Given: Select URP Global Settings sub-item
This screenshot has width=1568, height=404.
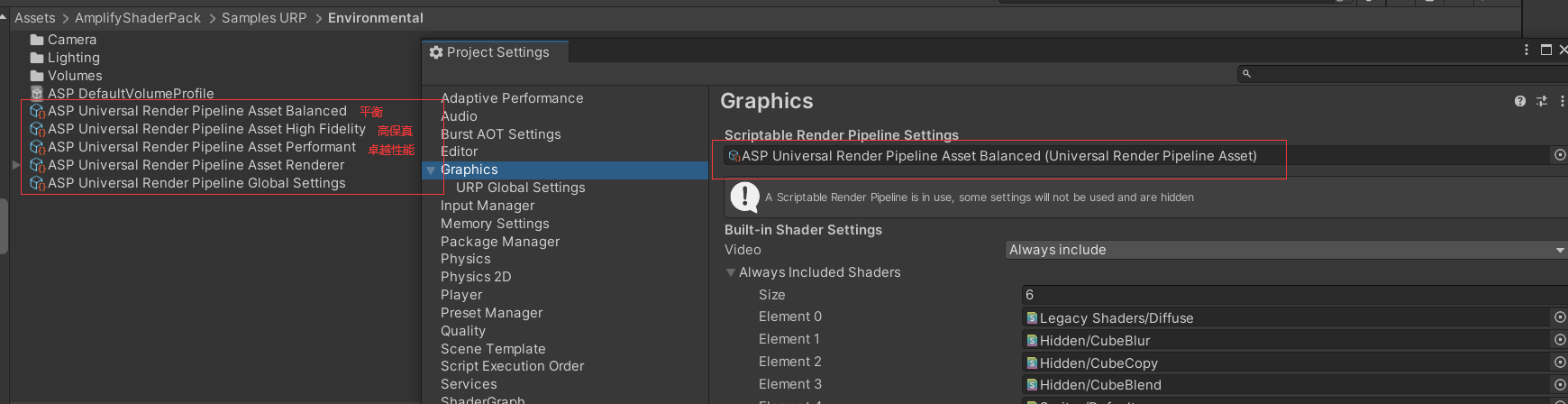Looking at the screenshot, I should [x=520, y=188].
